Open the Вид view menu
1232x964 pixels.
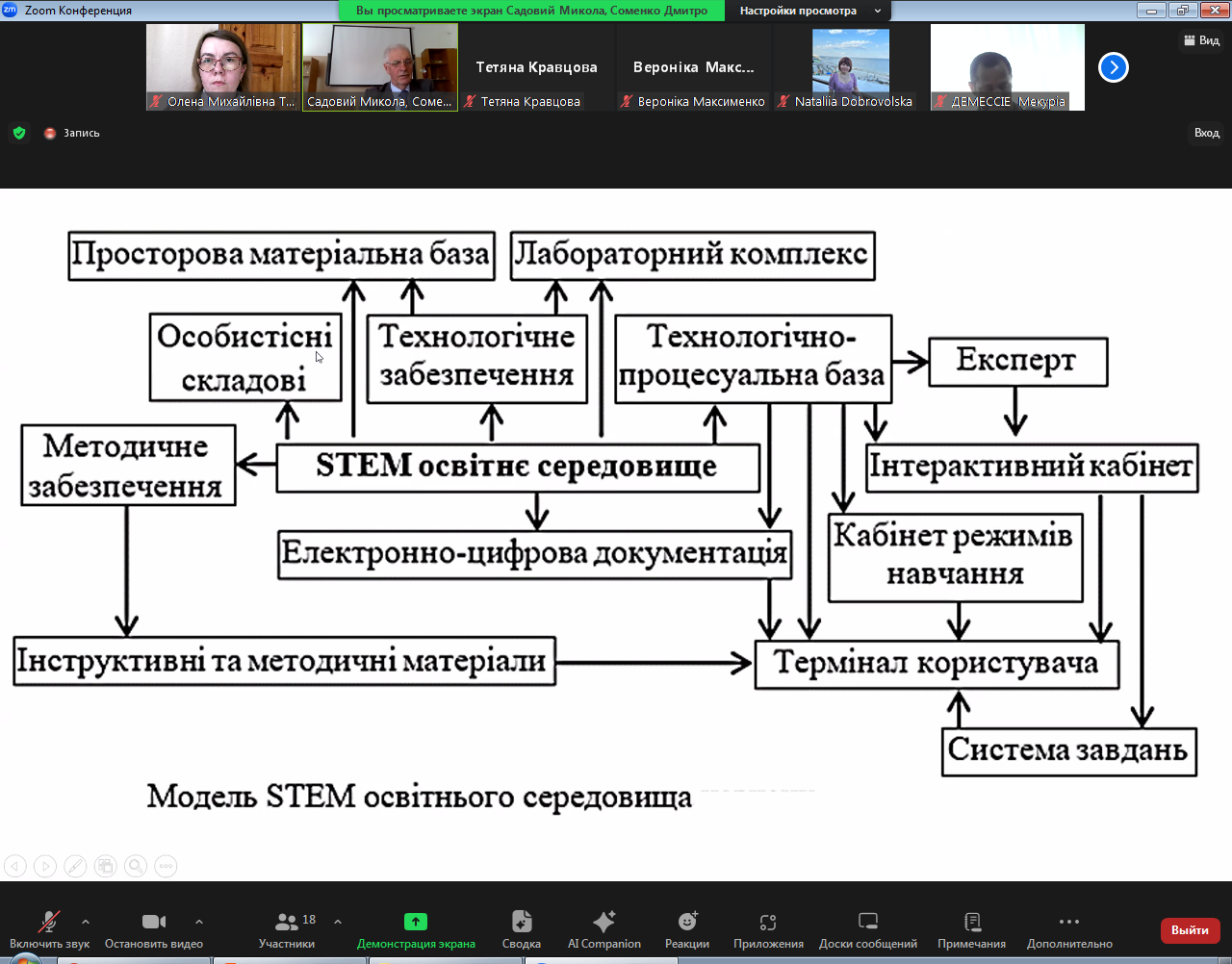click(1201, 40)
